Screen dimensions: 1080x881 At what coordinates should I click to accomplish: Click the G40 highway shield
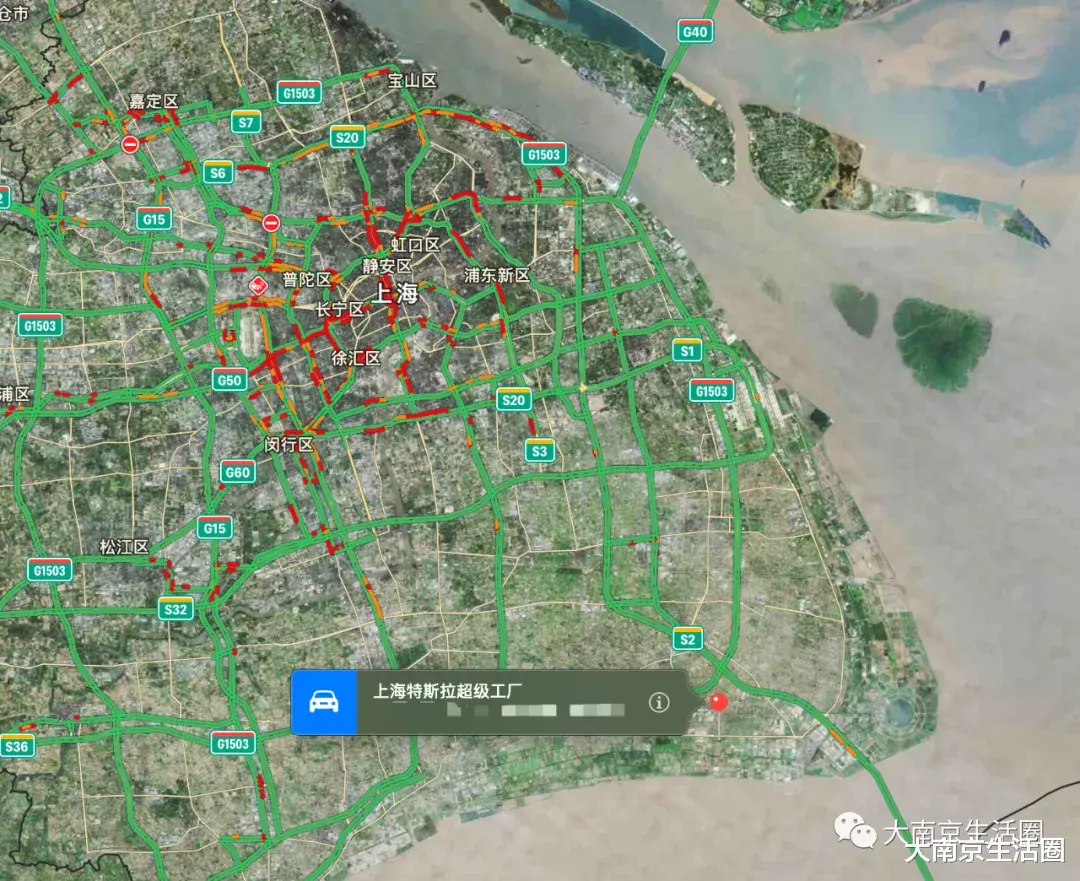click(694, 32)
